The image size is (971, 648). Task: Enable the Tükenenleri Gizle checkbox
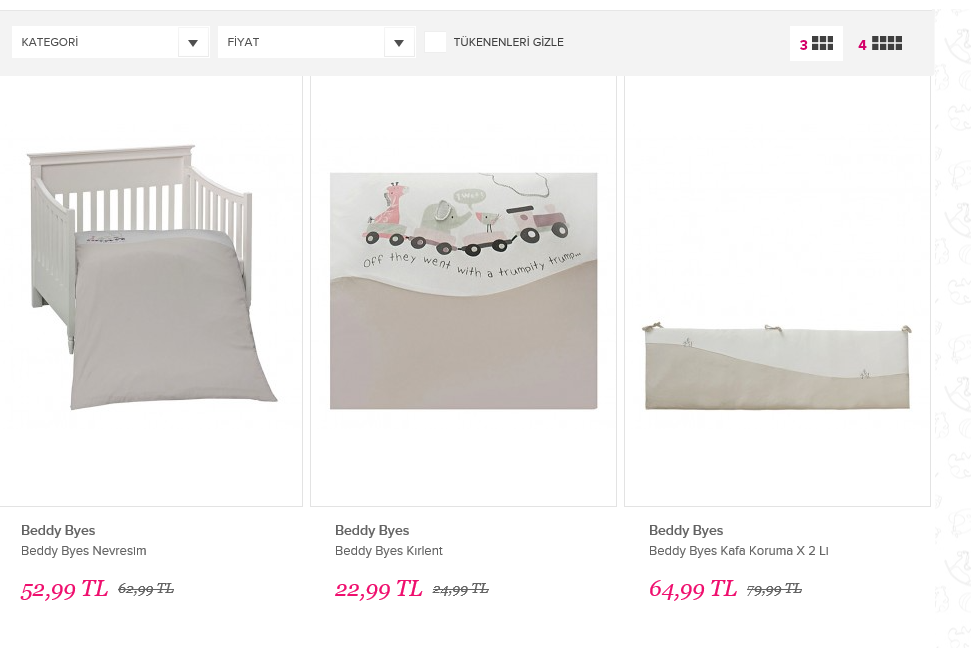[x=435, y=42]
